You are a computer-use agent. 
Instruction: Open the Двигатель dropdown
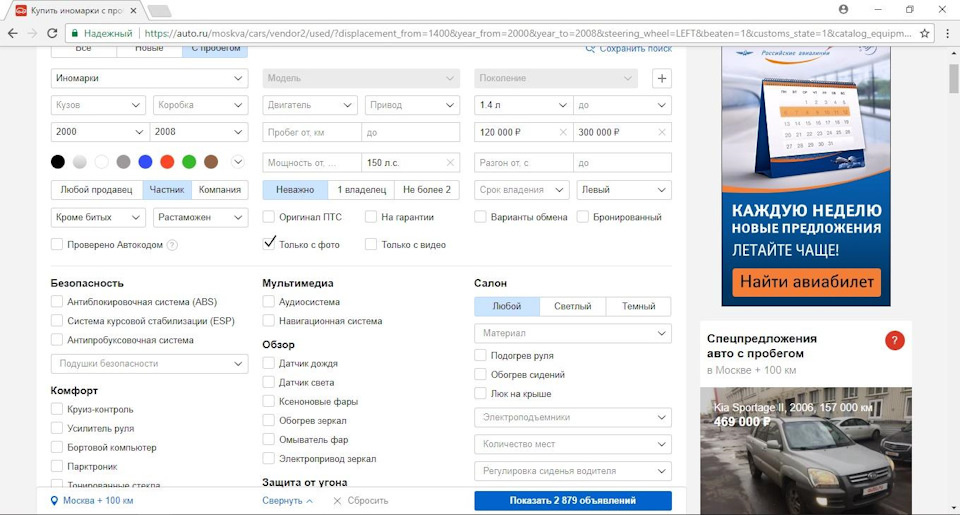click(x=310, y=105)
